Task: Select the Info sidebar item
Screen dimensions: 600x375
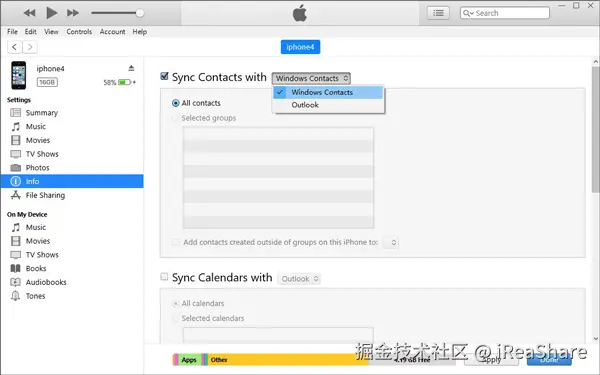Action: click(x=72, y=181)
